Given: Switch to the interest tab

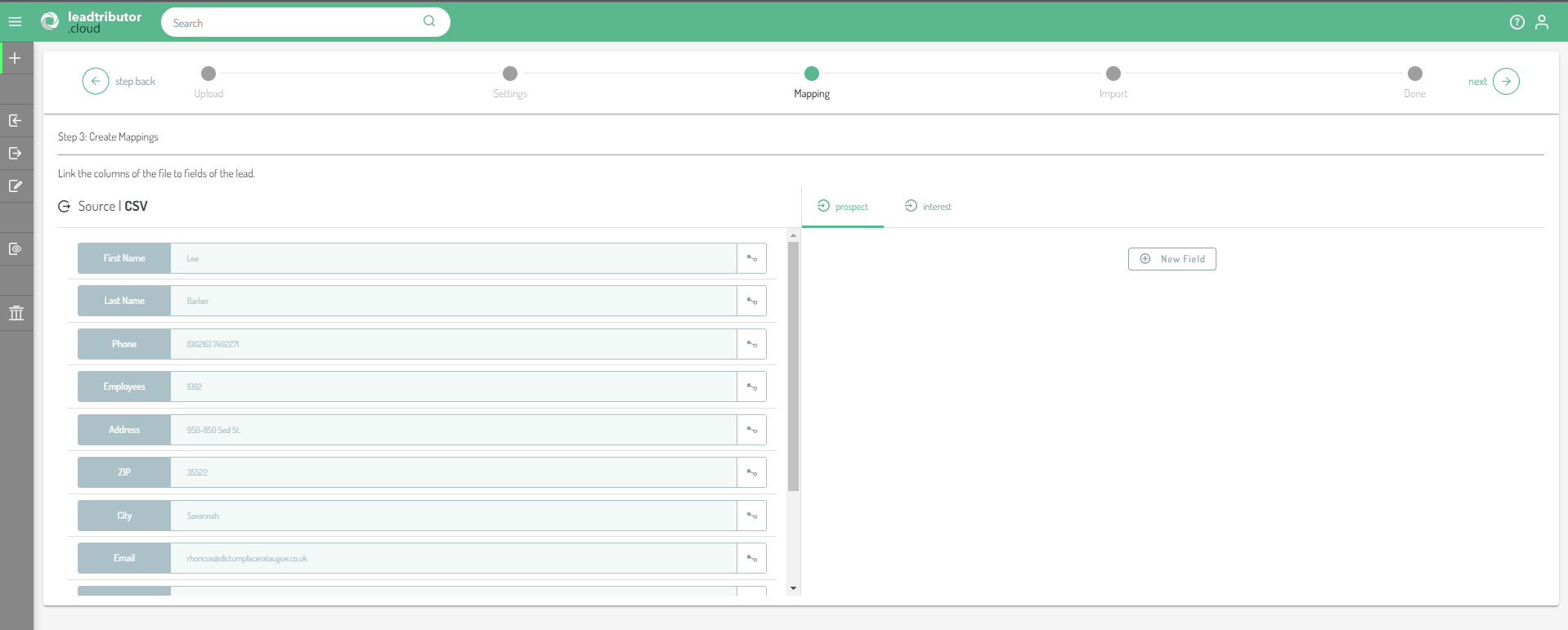Looking at the screenshot, I should tap(928, 207).
